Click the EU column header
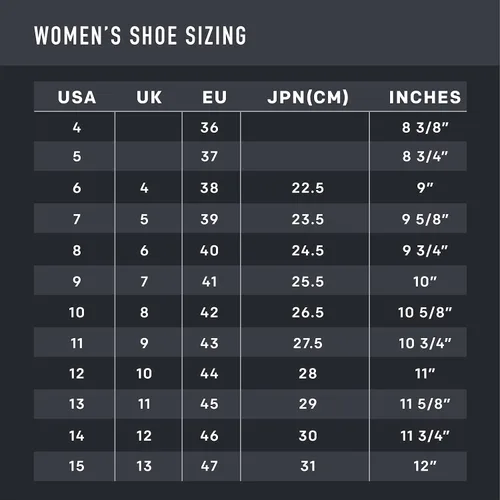The image size is (500, 500). 214,97
